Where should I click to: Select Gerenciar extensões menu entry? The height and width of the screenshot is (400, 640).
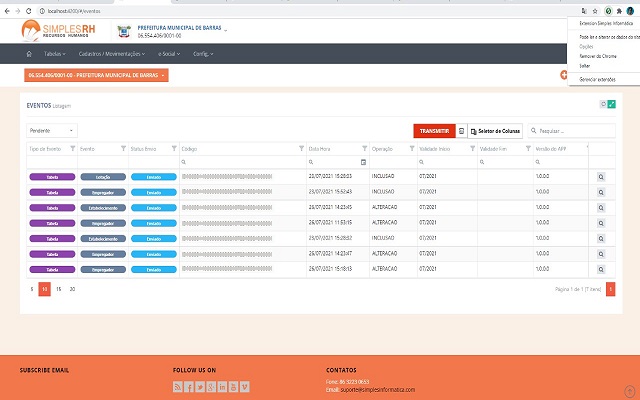(597, 79)
